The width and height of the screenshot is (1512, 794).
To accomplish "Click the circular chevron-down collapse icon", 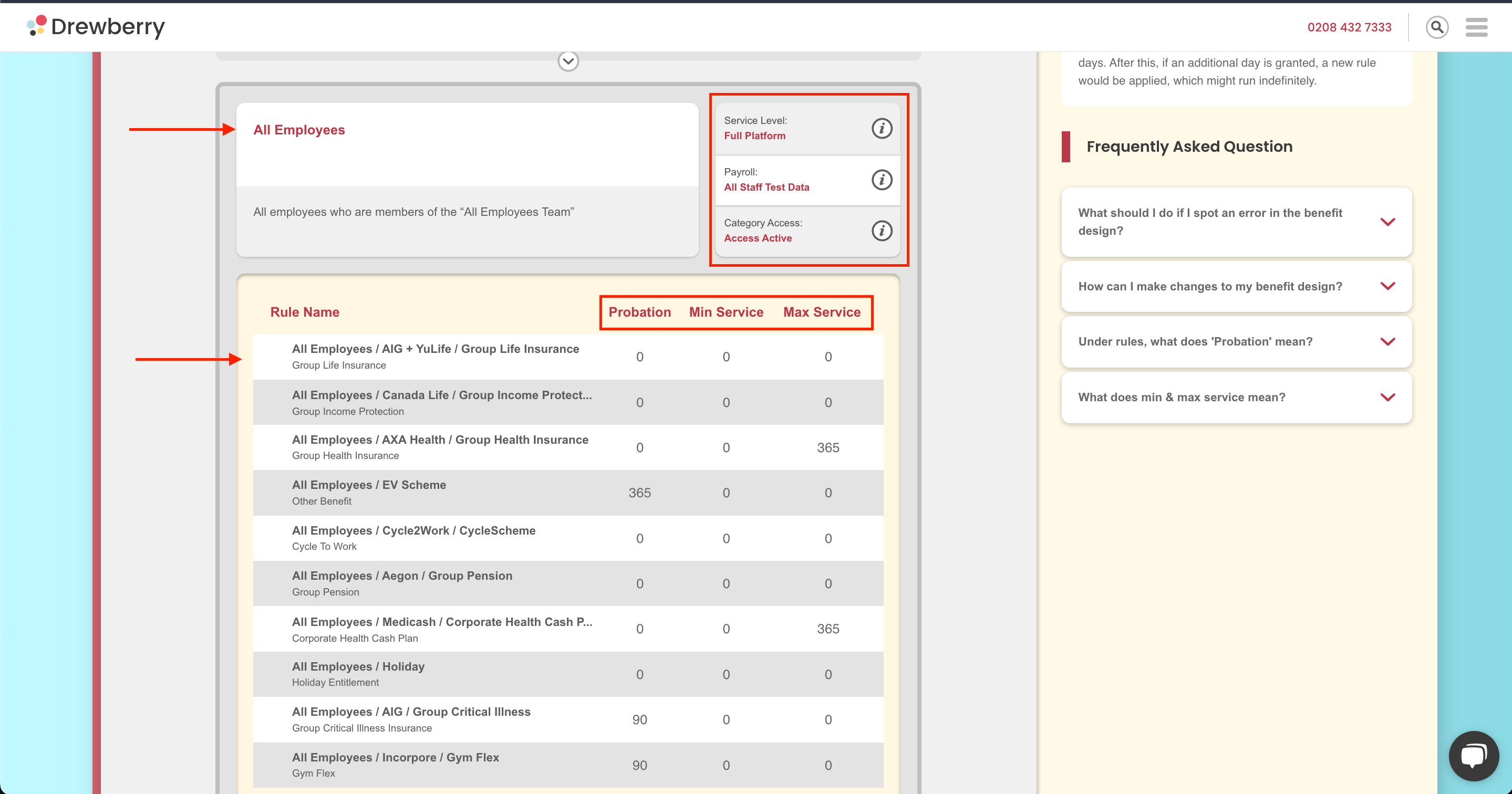I will [x=567, y=61].
